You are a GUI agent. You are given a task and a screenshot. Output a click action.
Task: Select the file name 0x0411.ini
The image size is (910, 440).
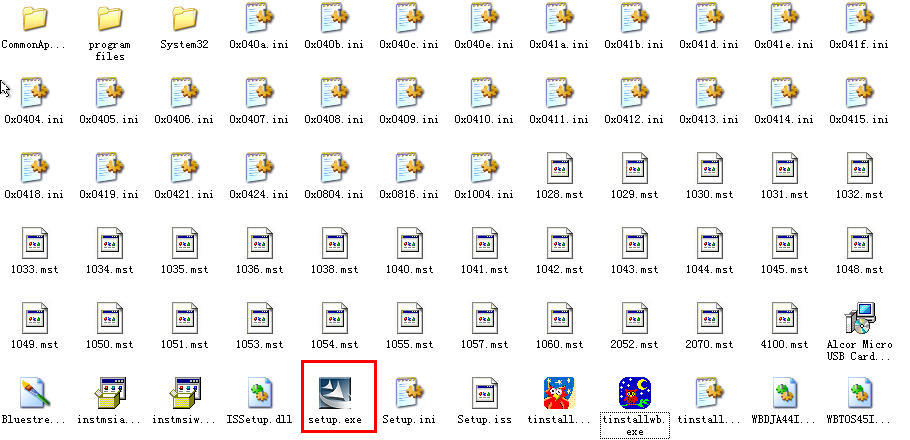(x=559, y=120)
